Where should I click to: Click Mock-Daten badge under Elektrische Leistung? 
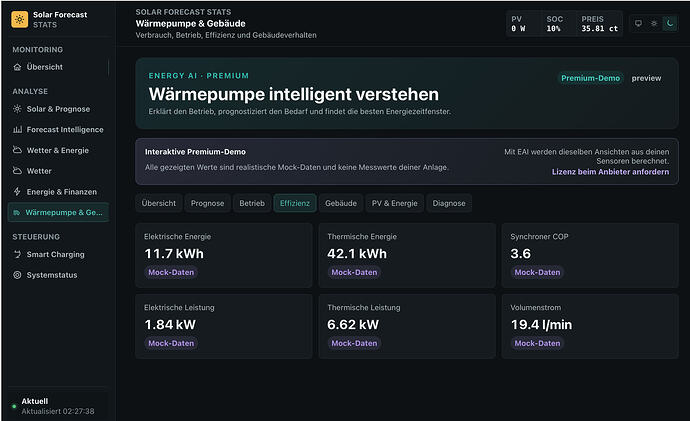pyautogui.click(x=171, y=343)
